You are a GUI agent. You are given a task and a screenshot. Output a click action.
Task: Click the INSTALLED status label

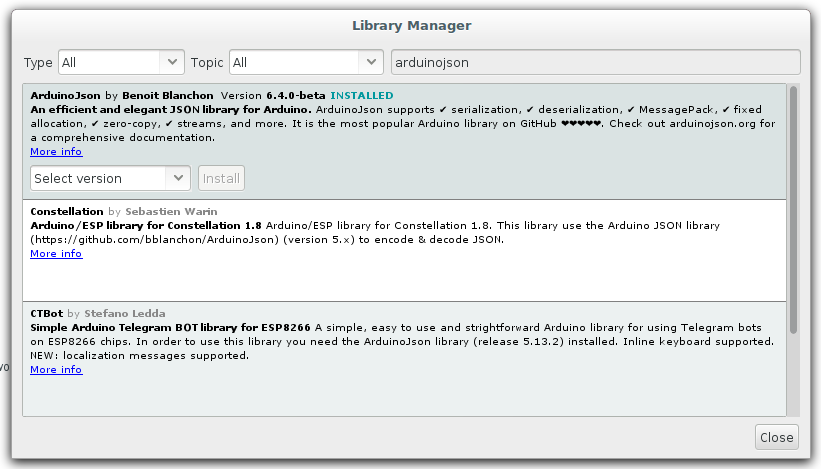tap(361, 96)
